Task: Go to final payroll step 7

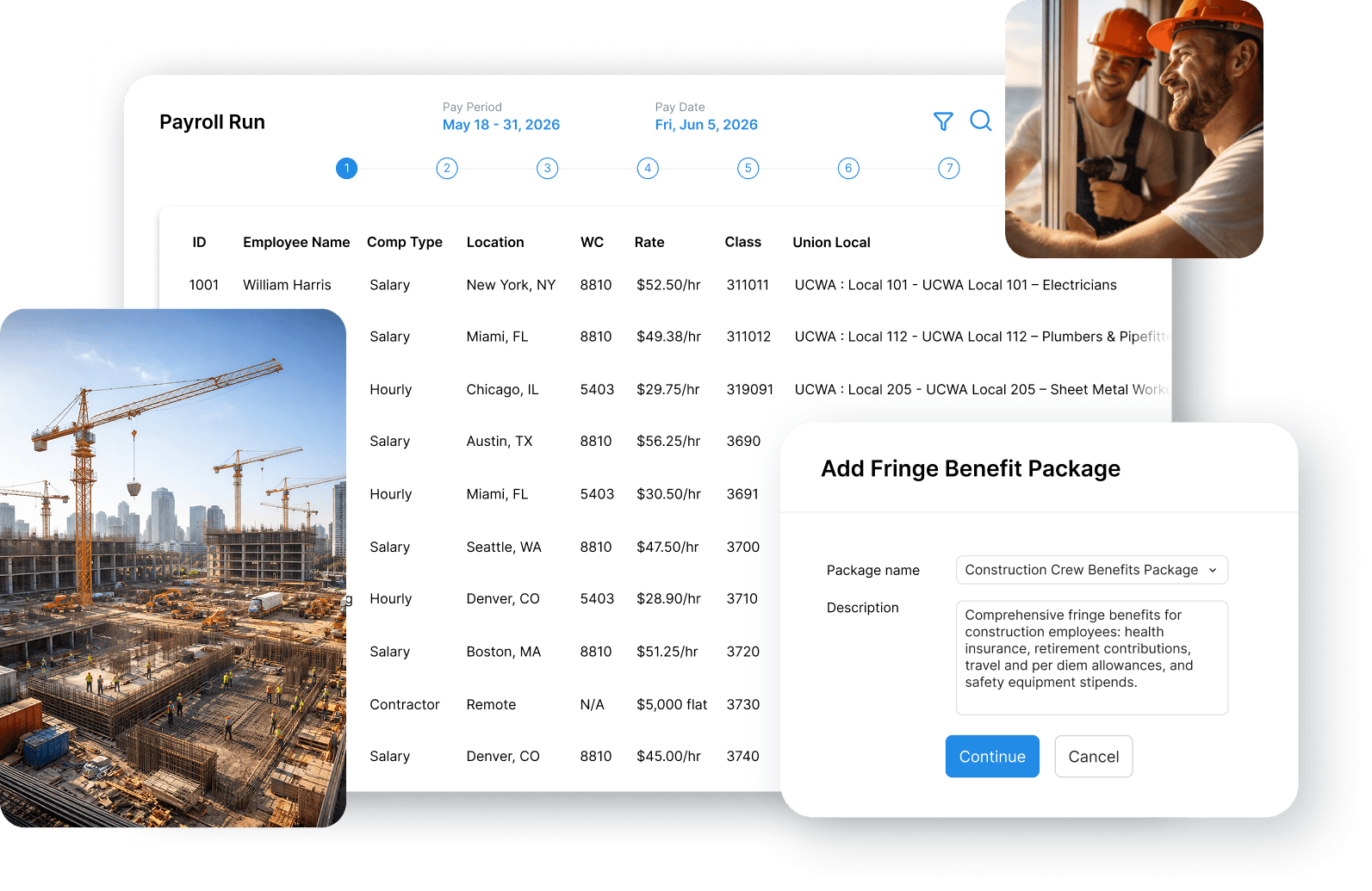Action: click(x=949, y=169)
